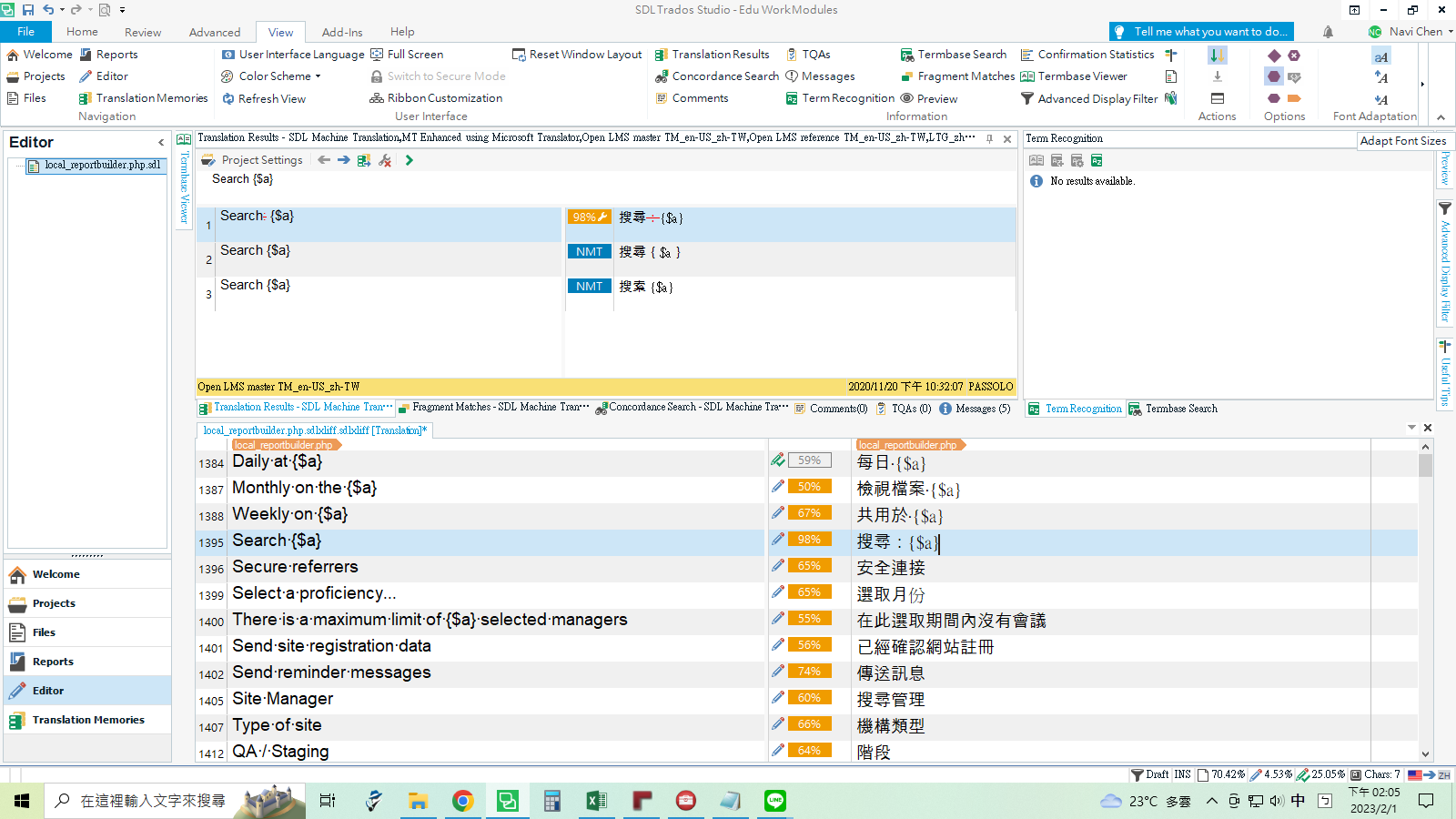Viewport: 1456px width, 819px height.
Task: Switch to Concordance Search tab
Action: tap(692, 408)
